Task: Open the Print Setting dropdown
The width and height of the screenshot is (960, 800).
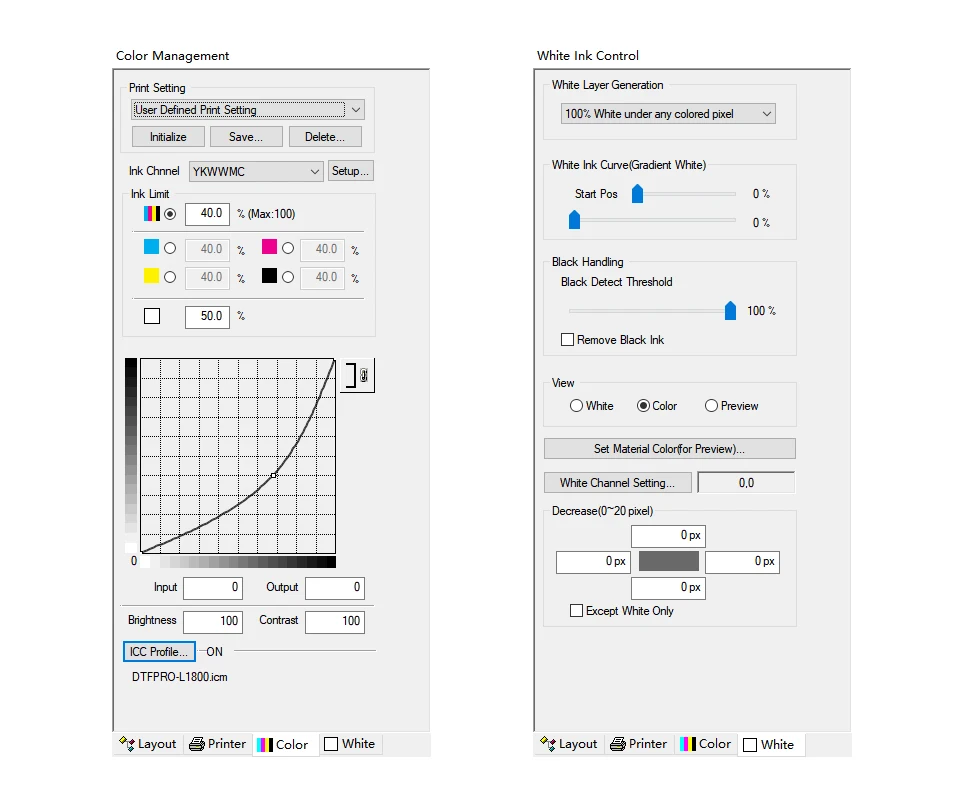Action: click(x=248, y=110)
